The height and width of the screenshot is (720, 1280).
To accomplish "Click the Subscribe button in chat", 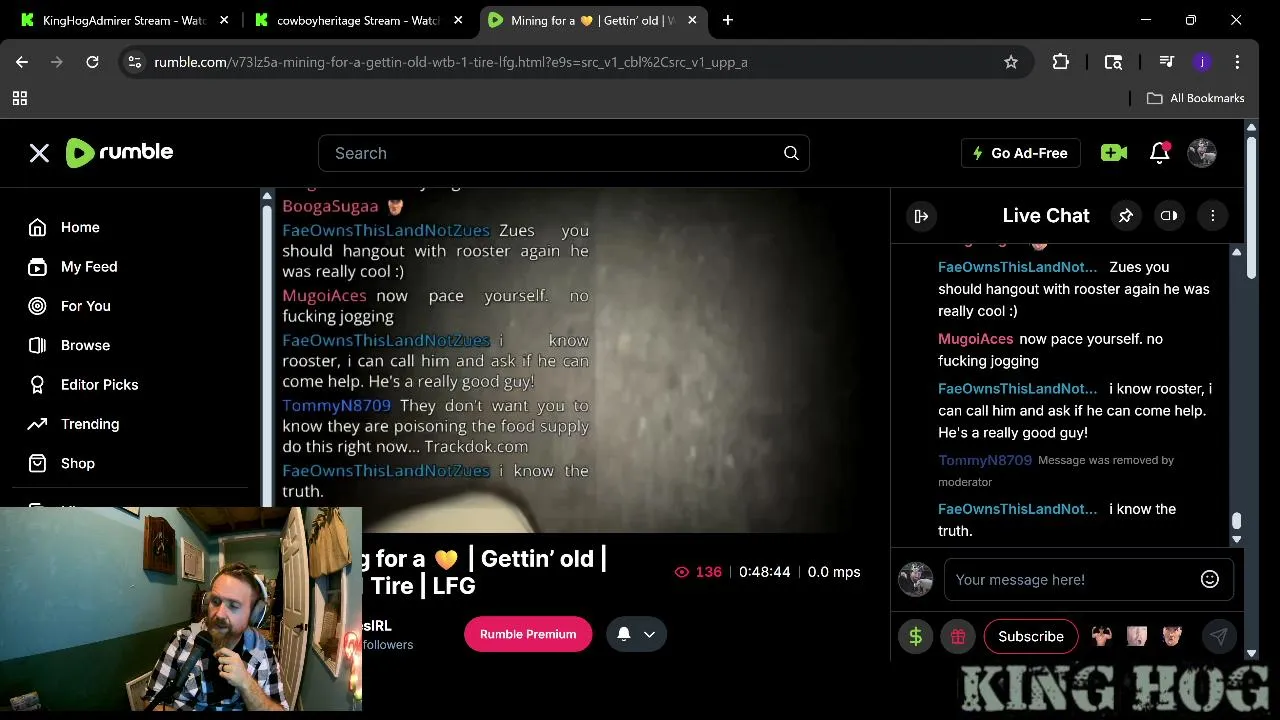I will [1031, 636].
